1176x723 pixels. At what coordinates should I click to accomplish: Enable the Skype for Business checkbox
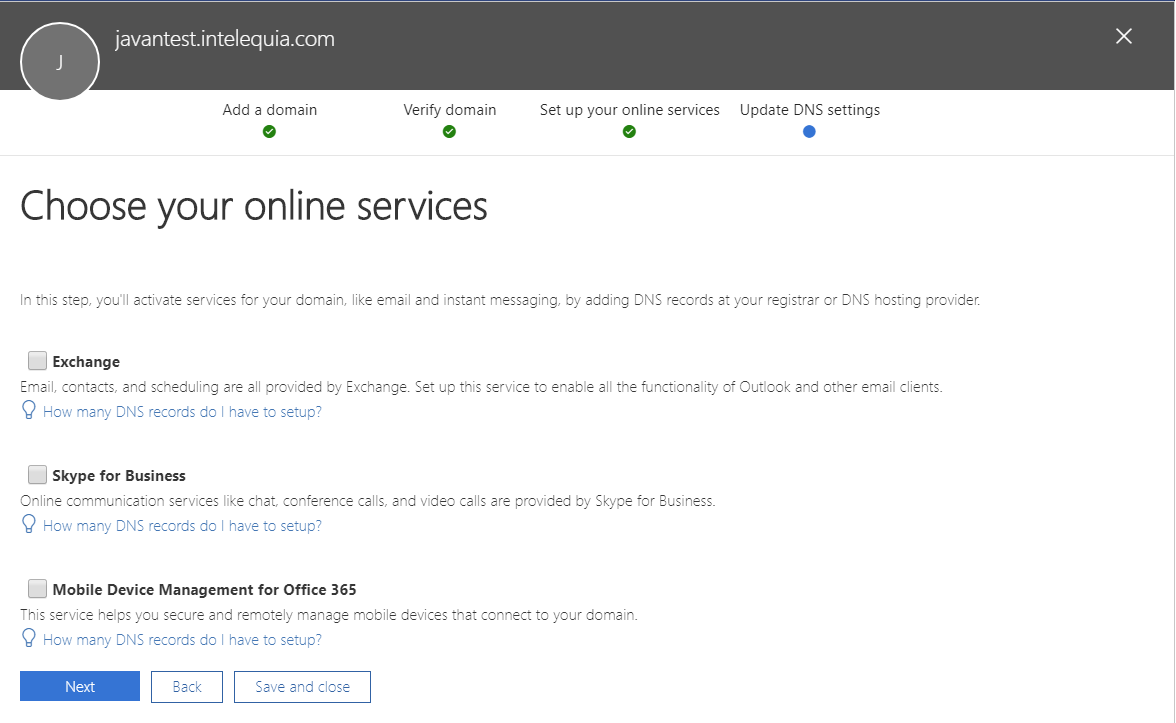[x=37, y=474]
